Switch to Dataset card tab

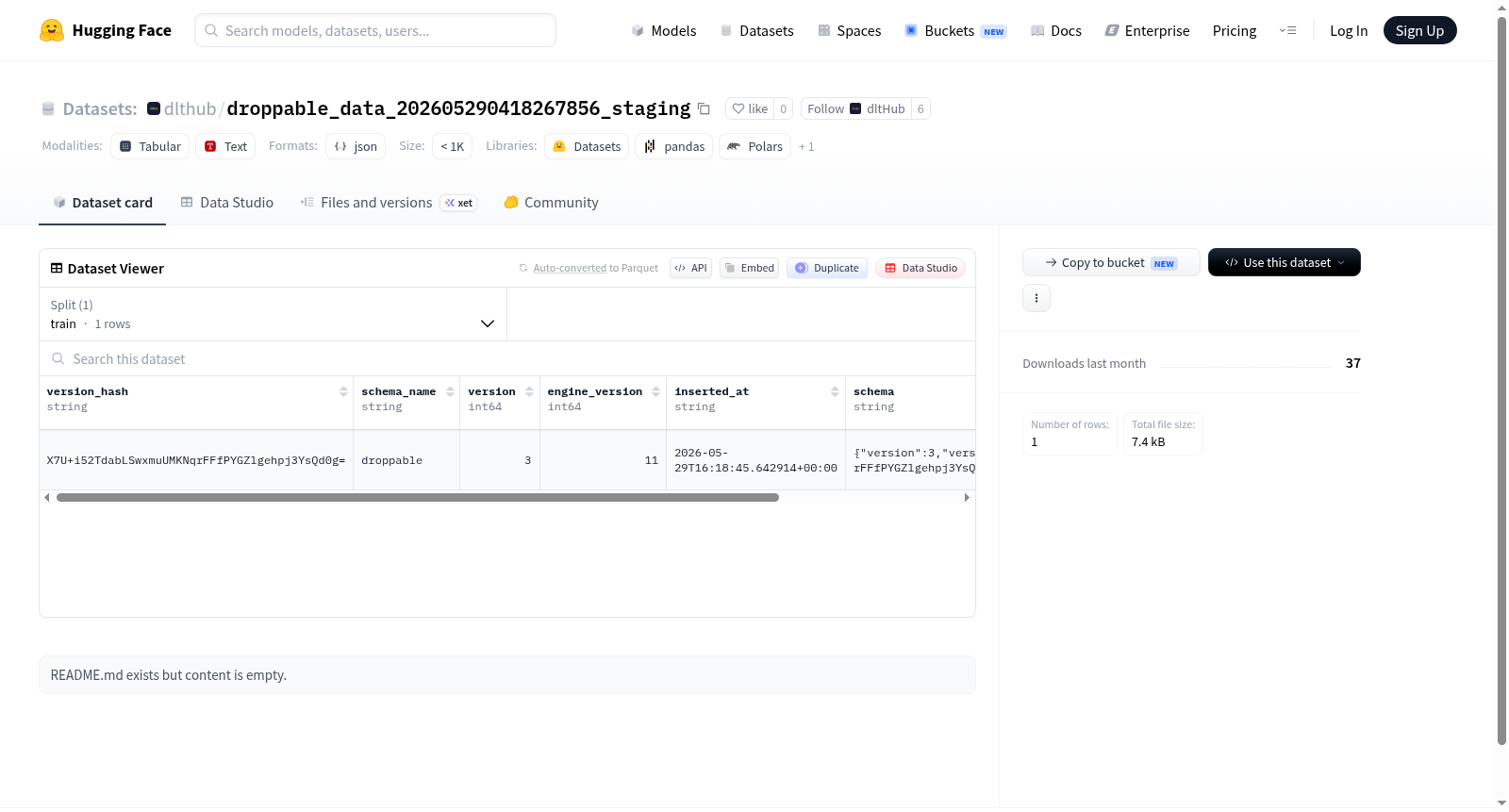click(x=103, y=202)
